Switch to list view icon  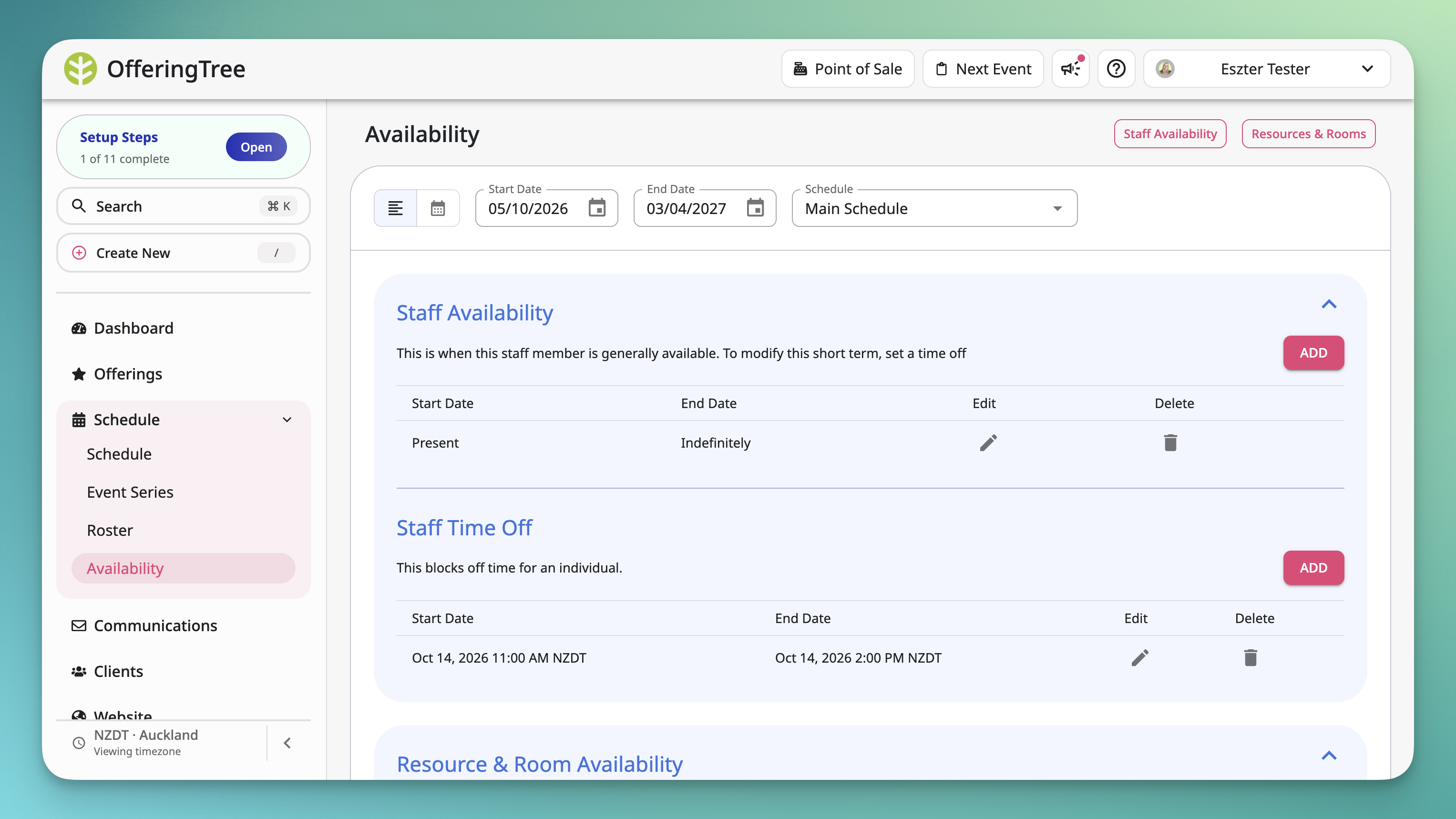tap(396, 208)
